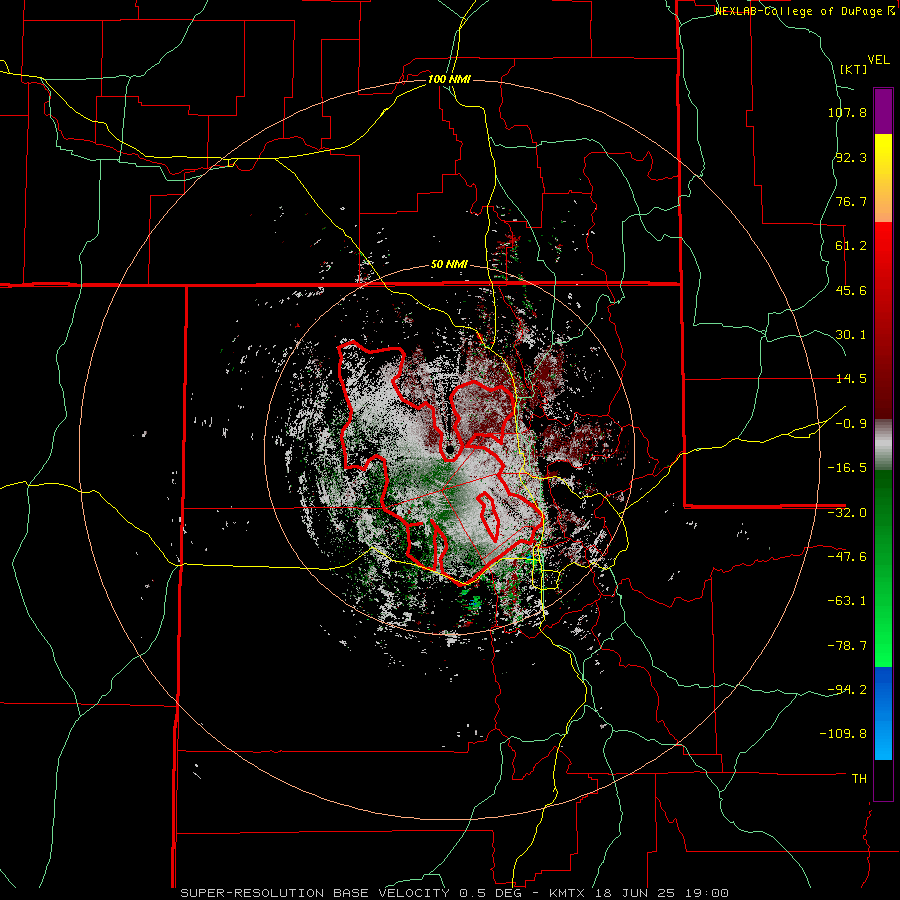This screenshot has height=900, width=900.
Task: Click the [KT] units label
Action: pos(853,69)
